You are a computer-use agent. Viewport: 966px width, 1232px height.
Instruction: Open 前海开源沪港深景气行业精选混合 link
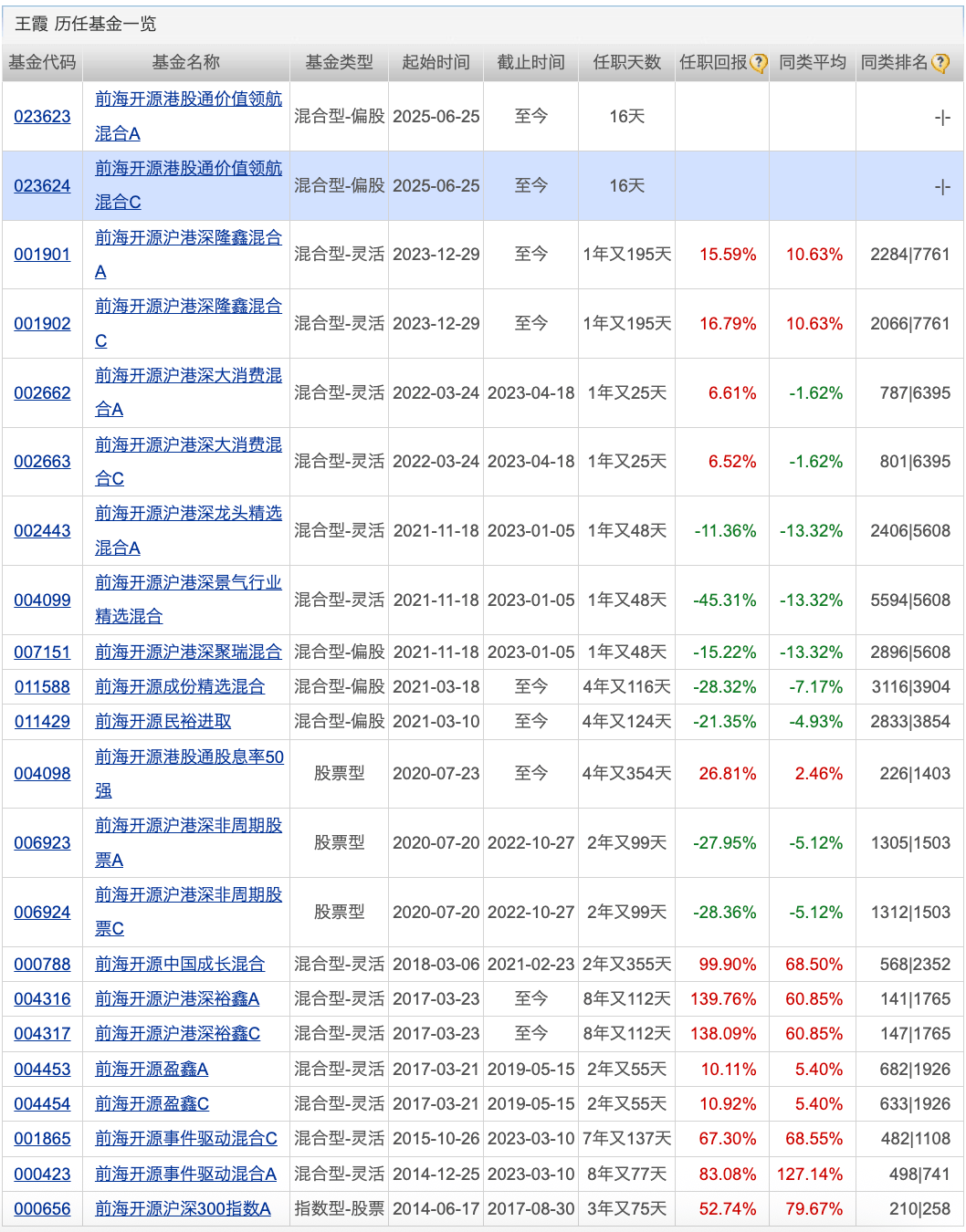(188, 600)
